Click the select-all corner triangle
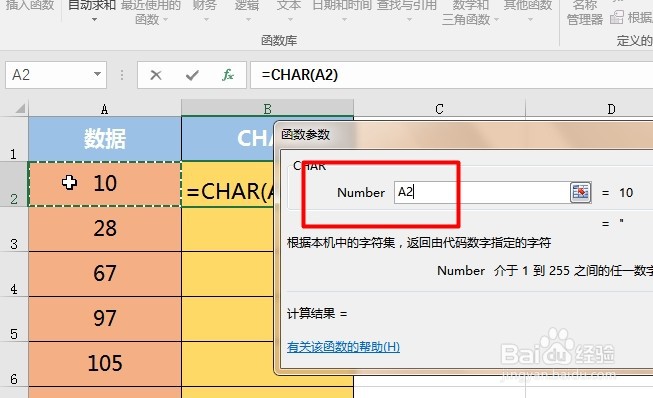Image resolution: width=653 pixels, height=398 pixels. coord(20,109)
